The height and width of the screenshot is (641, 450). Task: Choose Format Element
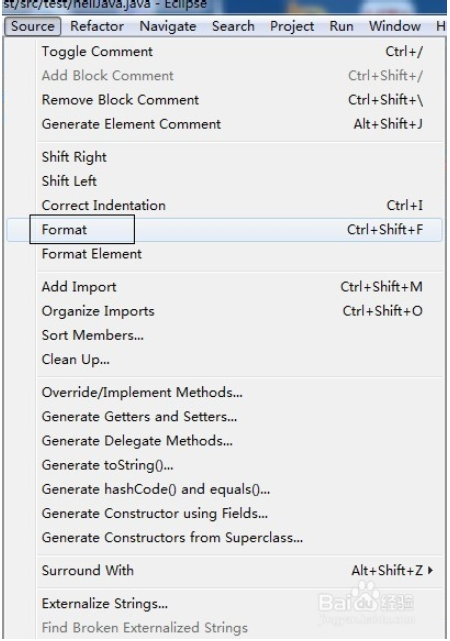point(225,254)
